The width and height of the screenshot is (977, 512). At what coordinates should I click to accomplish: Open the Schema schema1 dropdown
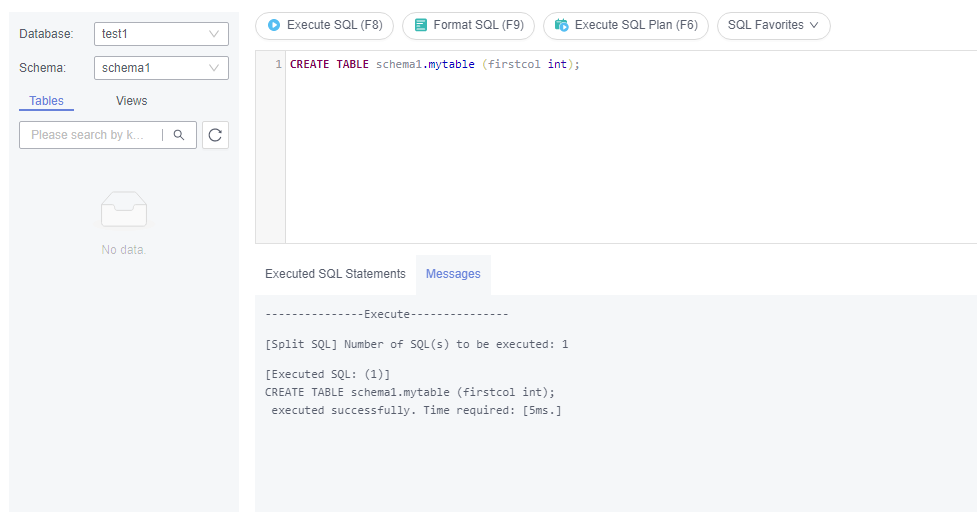(x=161, y=68)
